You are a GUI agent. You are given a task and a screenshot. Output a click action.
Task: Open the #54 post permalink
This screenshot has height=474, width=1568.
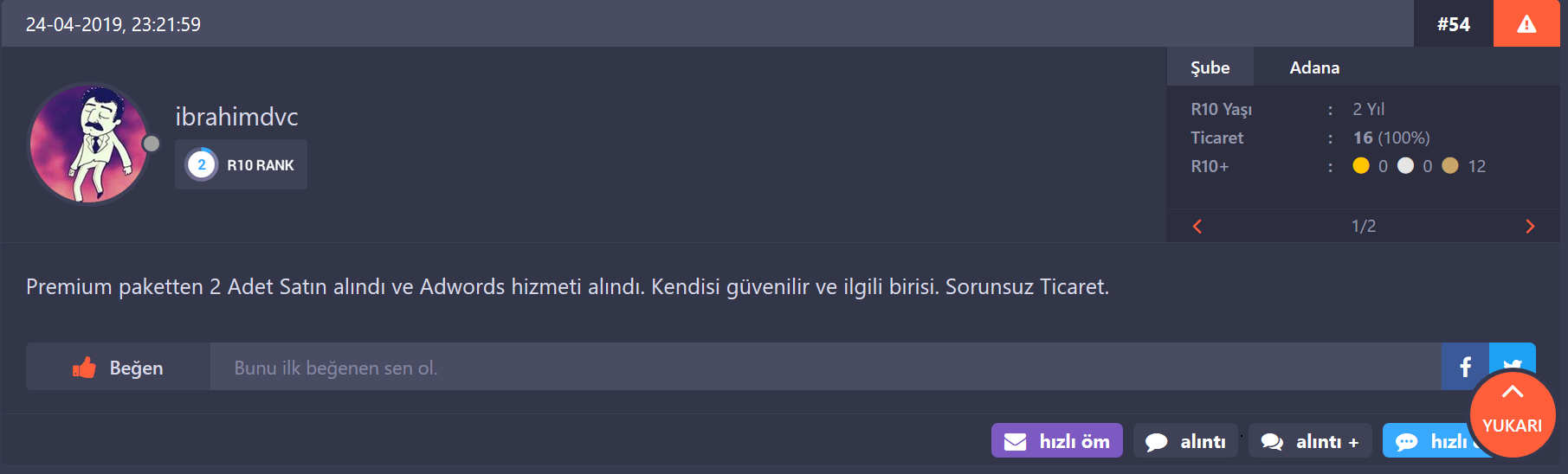click(x=1454, y=24)
